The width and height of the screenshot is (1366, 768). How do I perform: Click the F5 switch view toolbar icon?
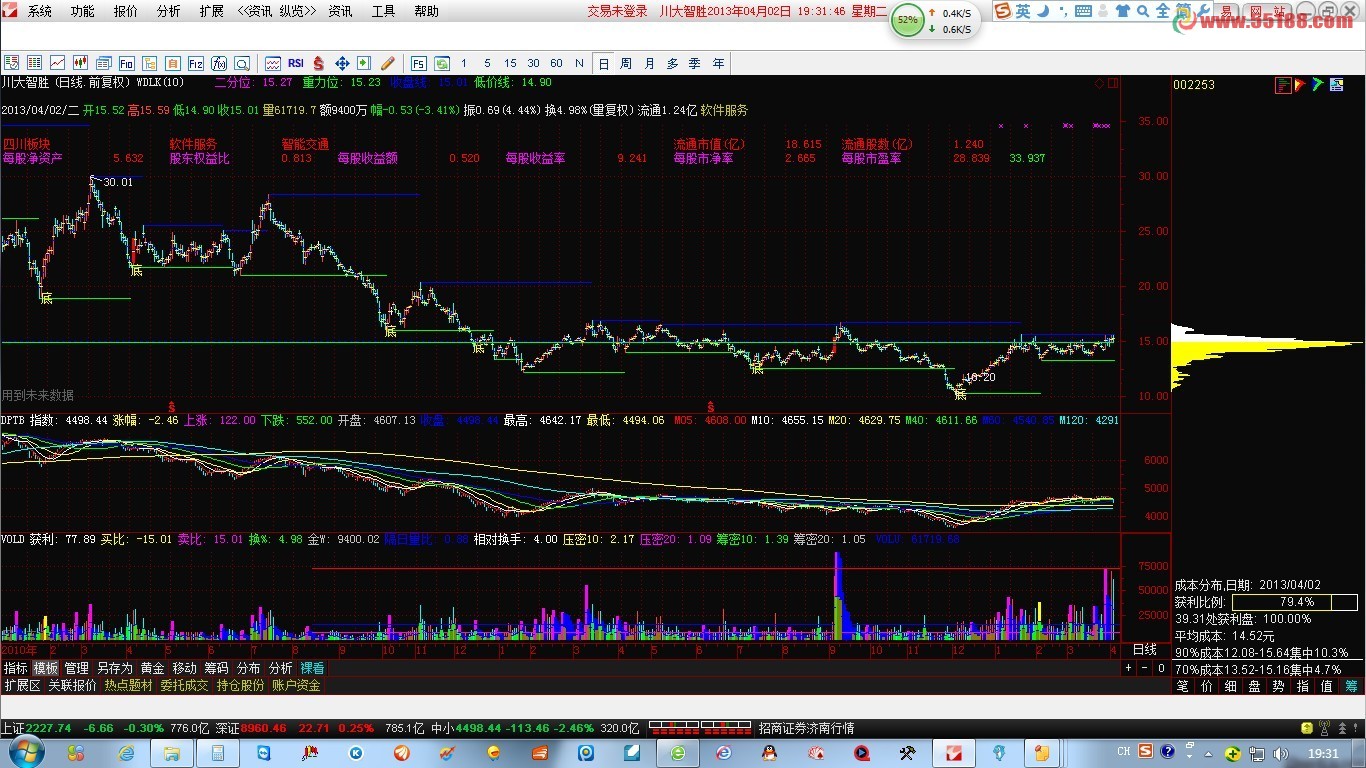(x=418, y=62)
